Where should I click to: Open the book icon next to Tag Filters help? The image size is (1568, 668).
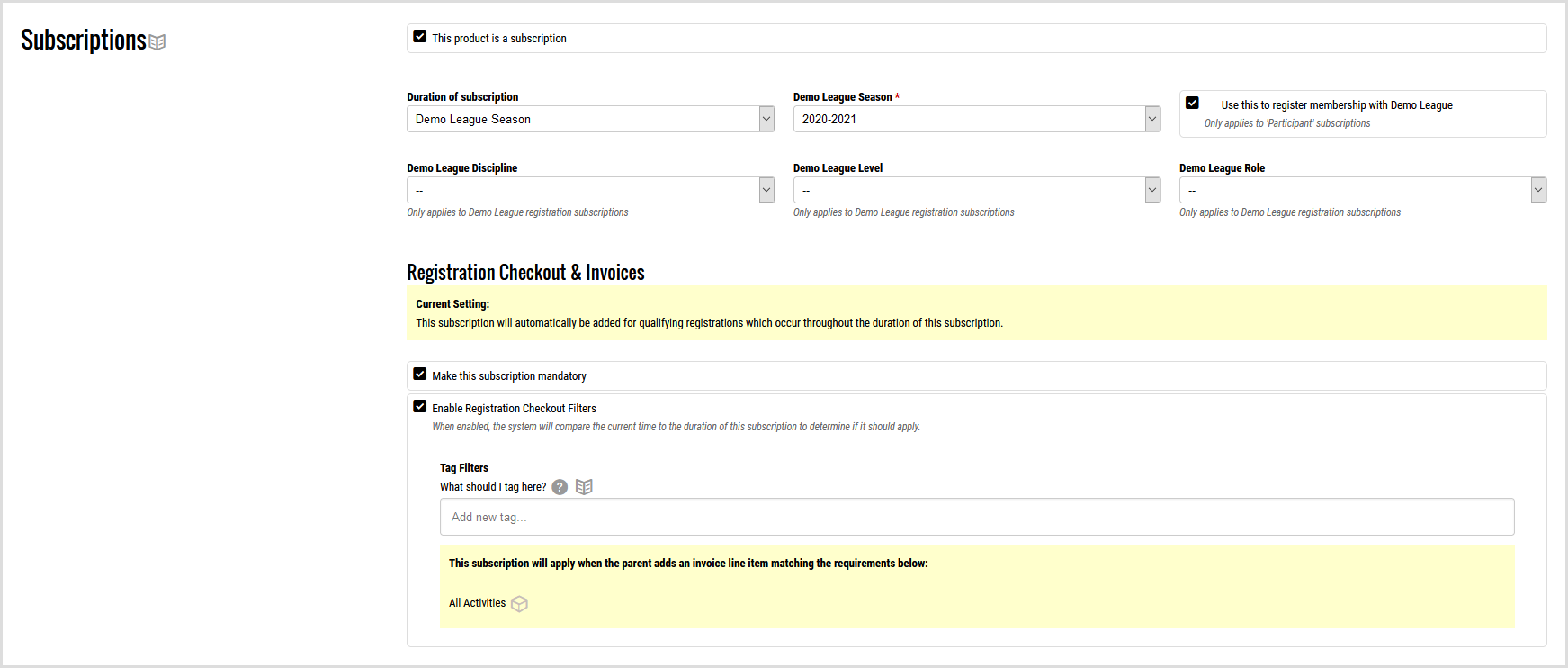pos(584,487)
